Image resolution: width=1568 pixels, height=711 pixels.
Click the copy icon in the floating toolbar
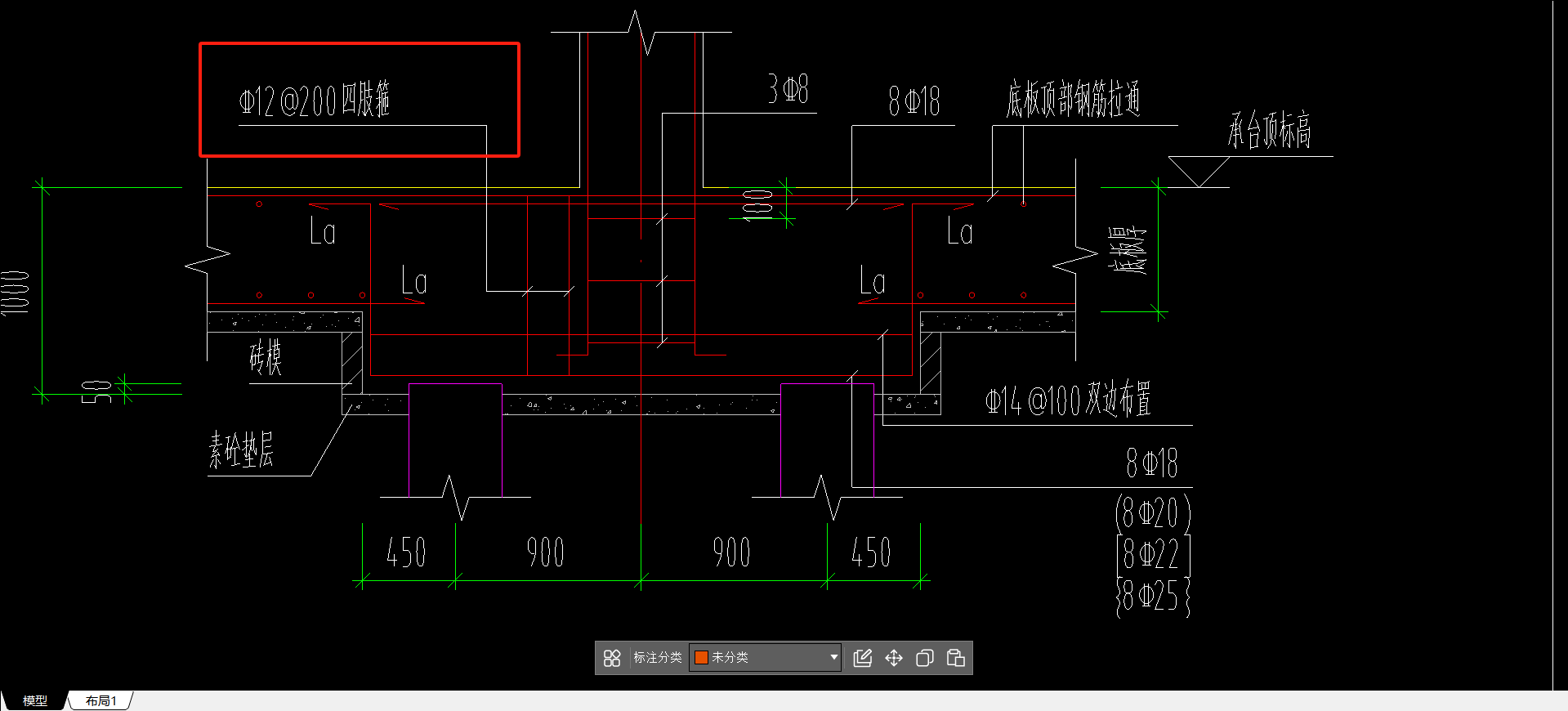pyautogui.click(x=925, y=658)
